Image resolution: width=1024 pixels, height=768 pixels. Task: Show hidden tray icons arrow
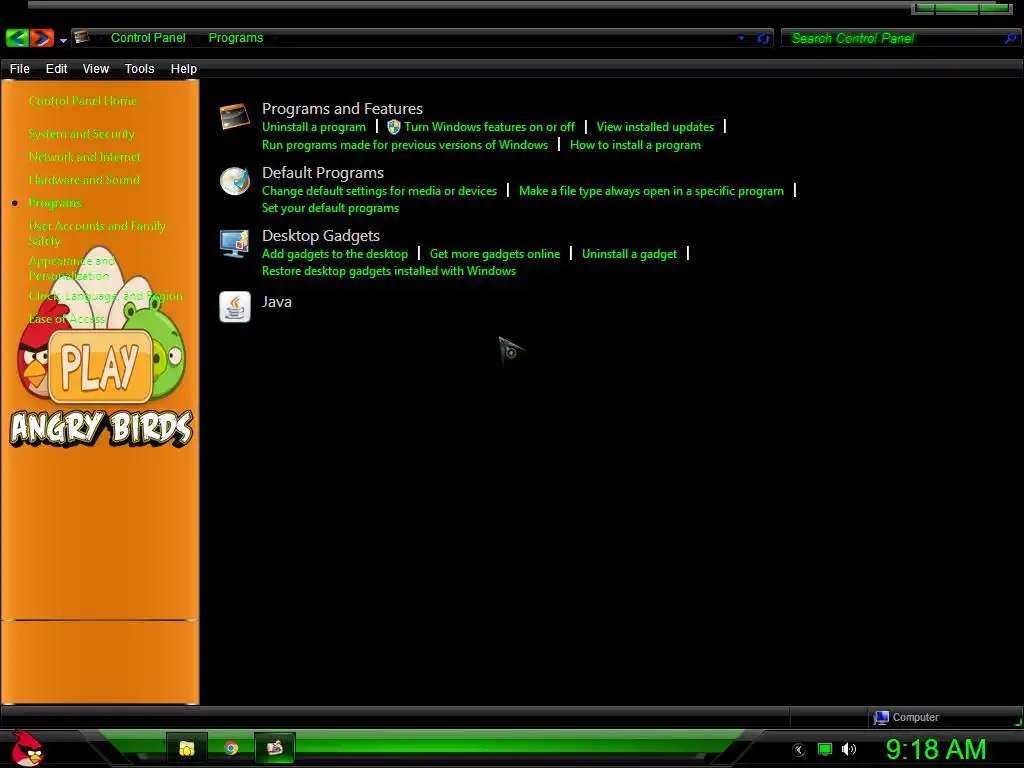(x=799, y=750)
